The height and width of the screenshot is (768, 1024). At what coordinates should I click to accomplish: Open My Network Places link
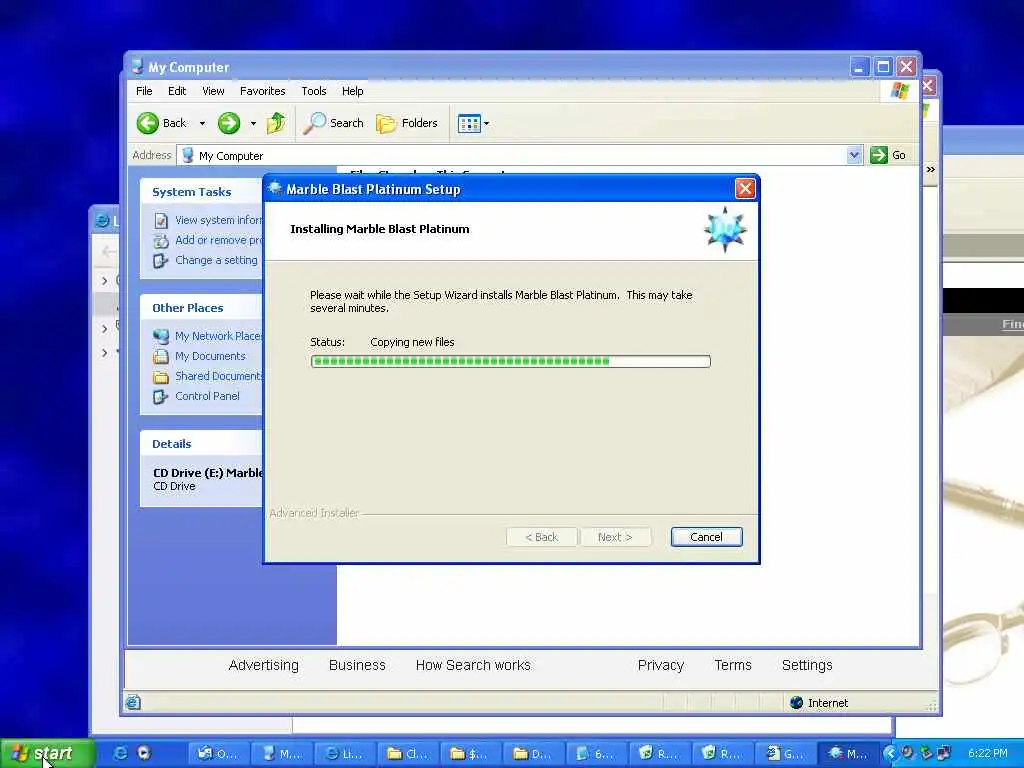[219, 336]
